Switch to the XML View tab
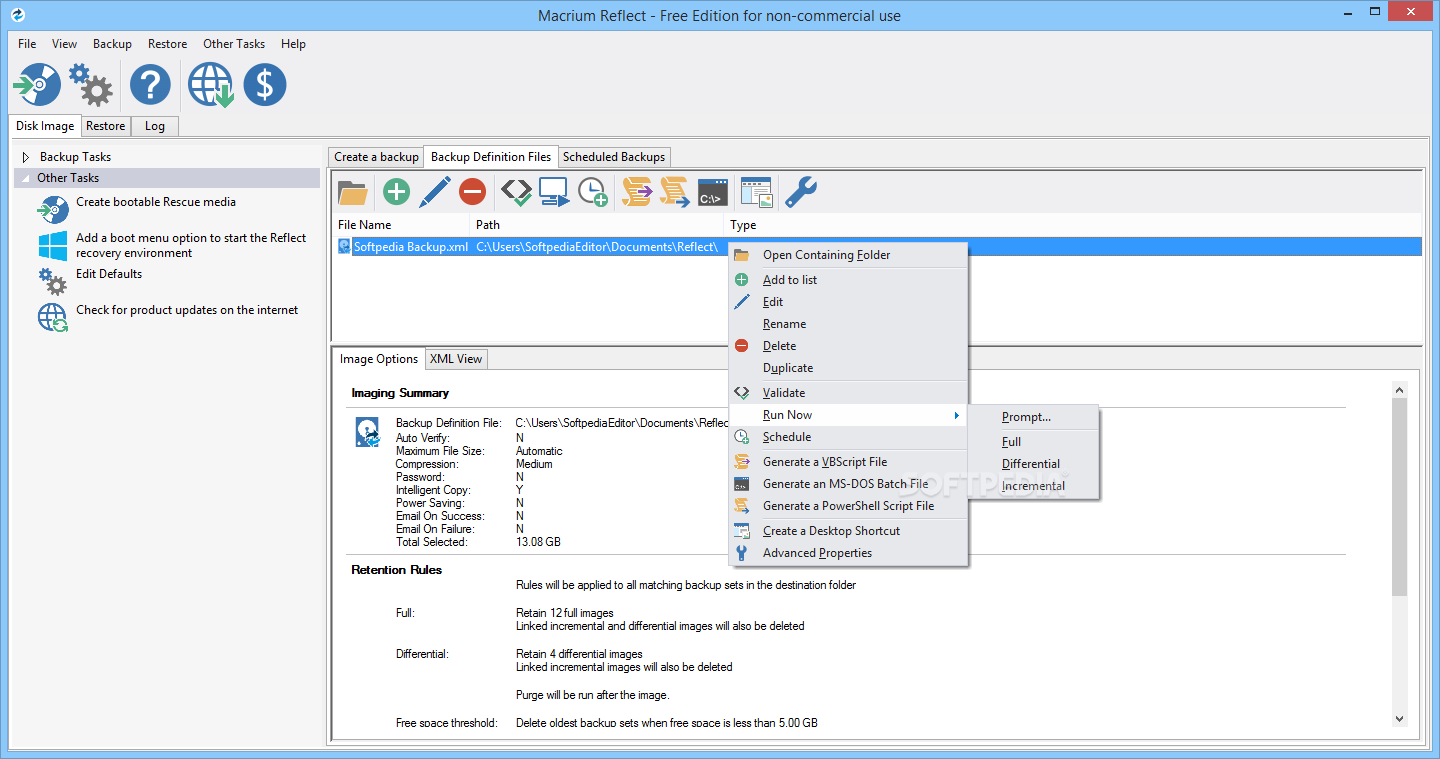 (x=456, y=359)
